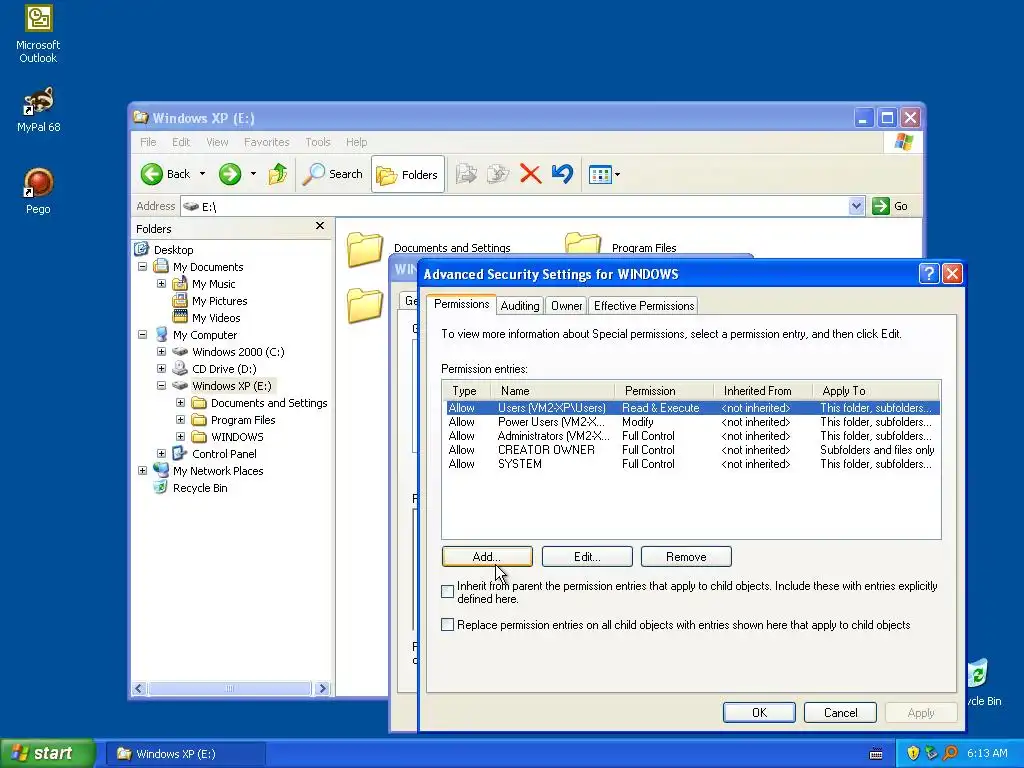Switch to the Effective Permissions tab
This screenshot has height=768, width=1024.
pos(644,306)
